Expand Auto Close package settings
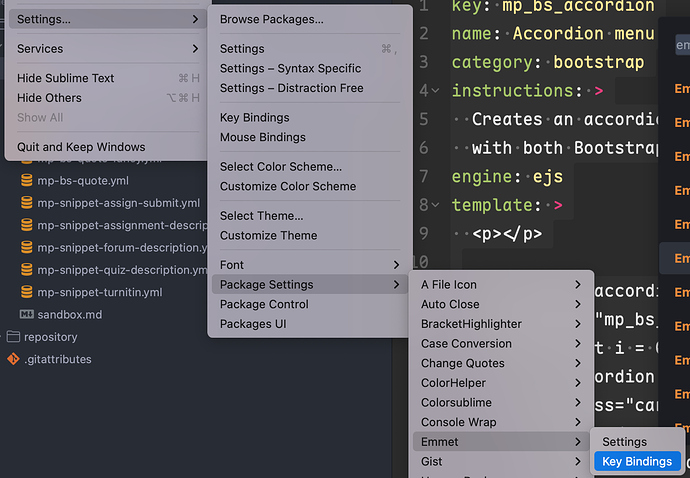Image resolution: width=690 pixels, height=478 pixels. tap(501, 304)
